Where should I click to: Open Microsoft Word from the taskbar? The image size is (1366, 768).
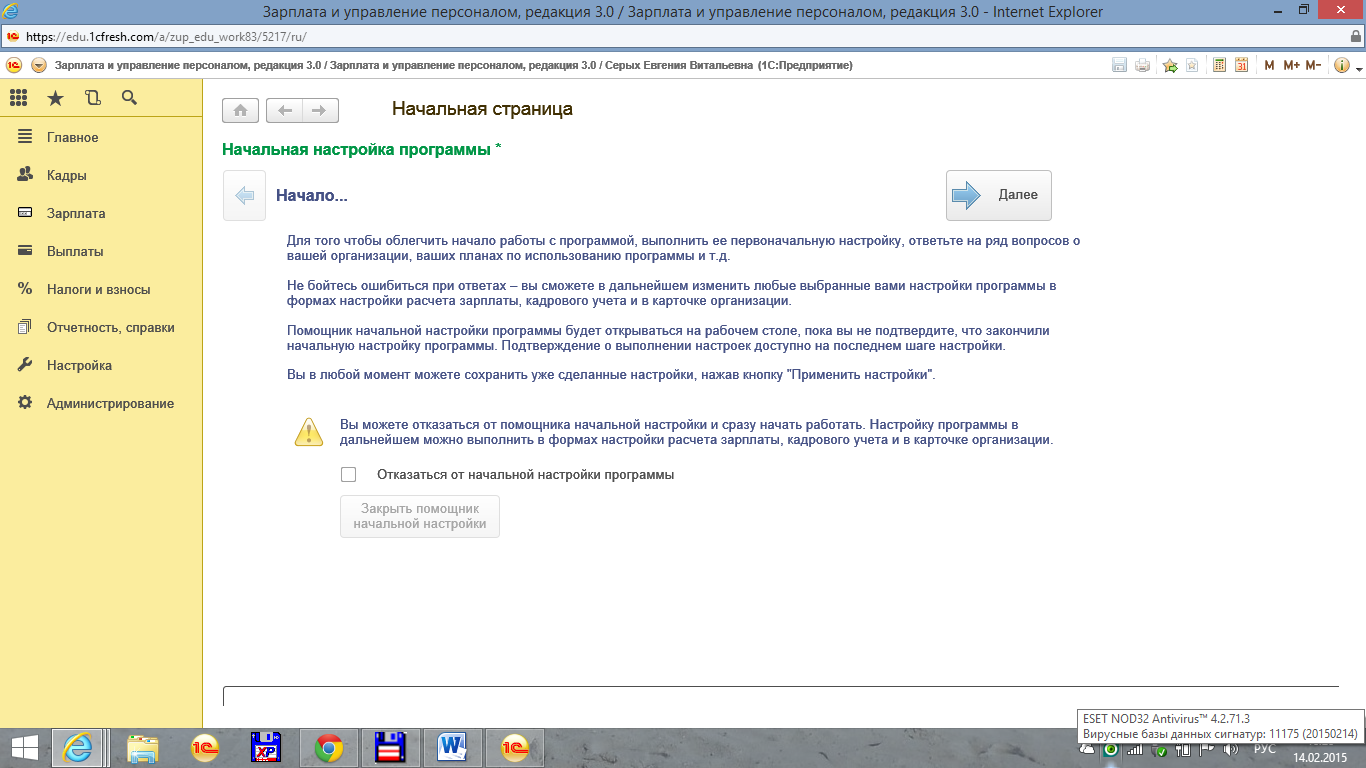click(453, 748)
